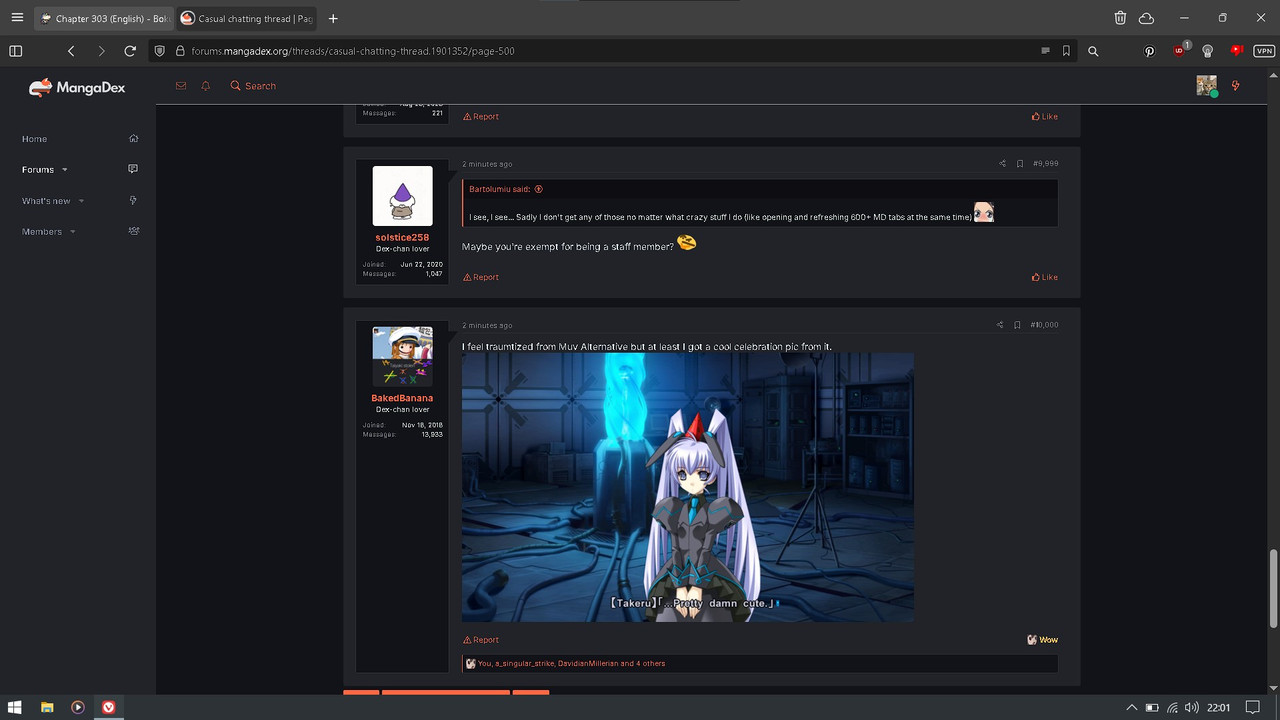
Task: Open the uBlock Origin extension
Action: (1180, 50)
